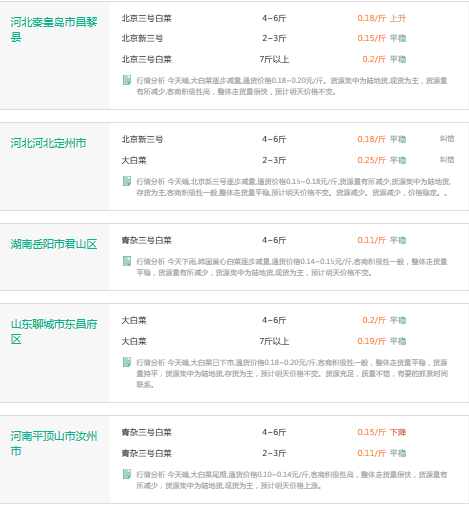Open the 山东聊城市东昌府区 region link
469x508 pixels.
[x=54, y=331]
